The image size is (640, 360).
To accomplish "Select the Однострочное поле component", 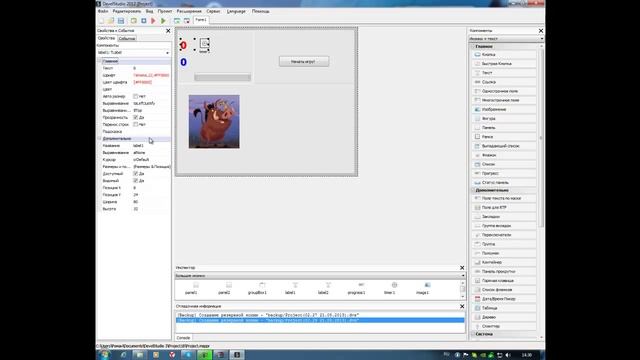I will tap(504, 91).
